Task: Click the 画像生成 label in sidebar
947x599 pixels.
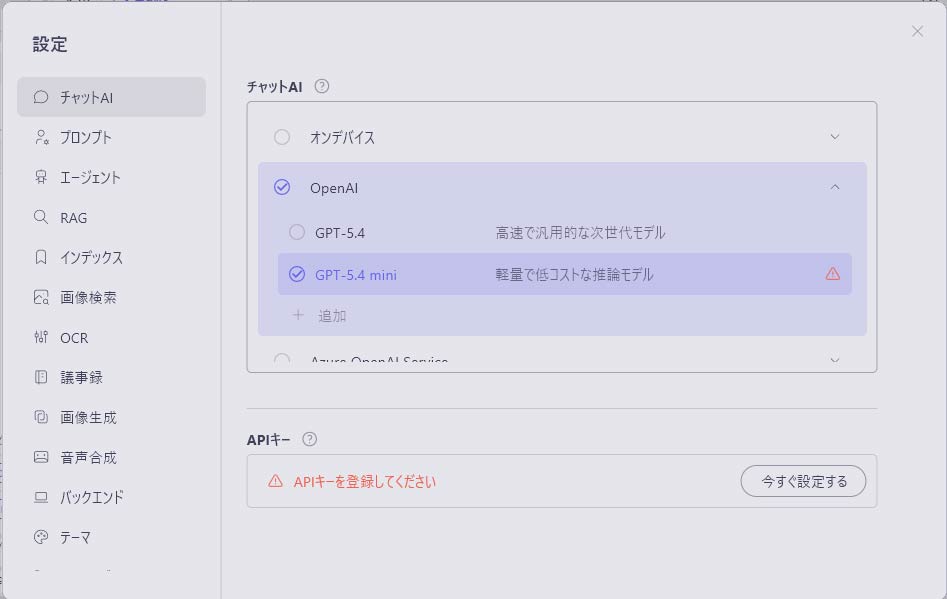Action: (x=88, y=418)
